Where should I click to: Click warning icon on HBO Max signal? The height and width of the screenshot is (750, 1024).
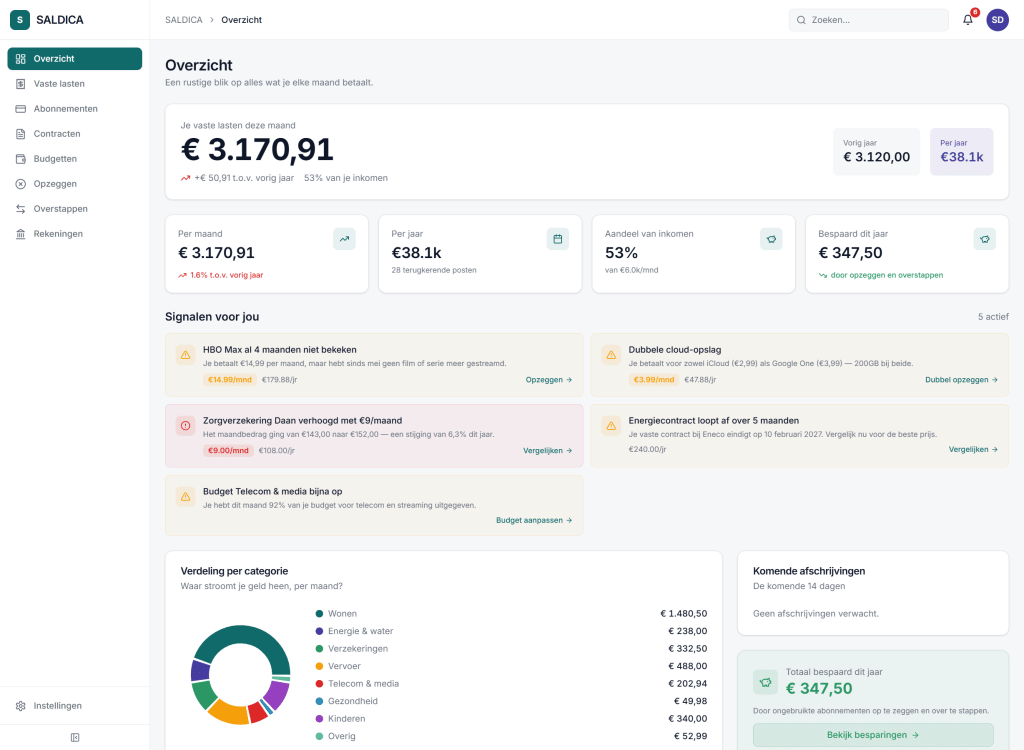[x=185, y=355]
